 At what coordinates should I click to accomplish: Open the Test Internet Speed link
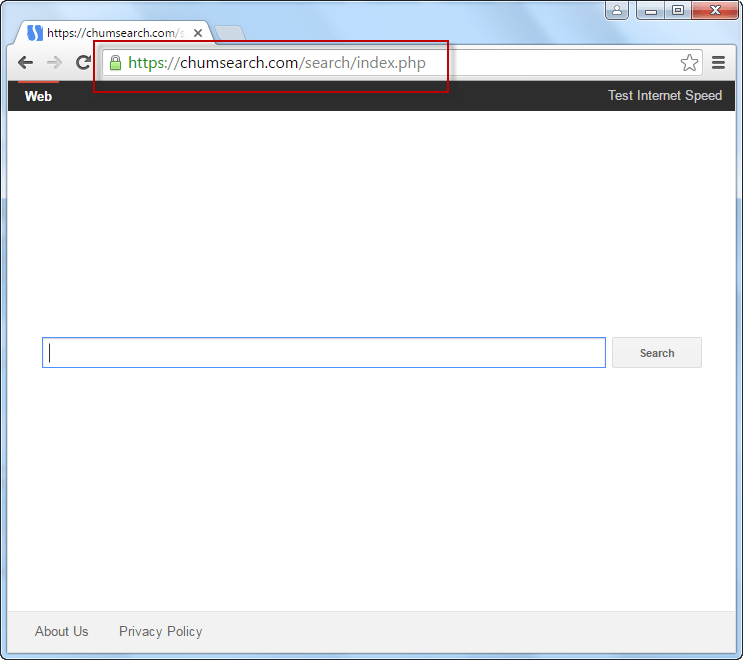(x=665, y=95)
